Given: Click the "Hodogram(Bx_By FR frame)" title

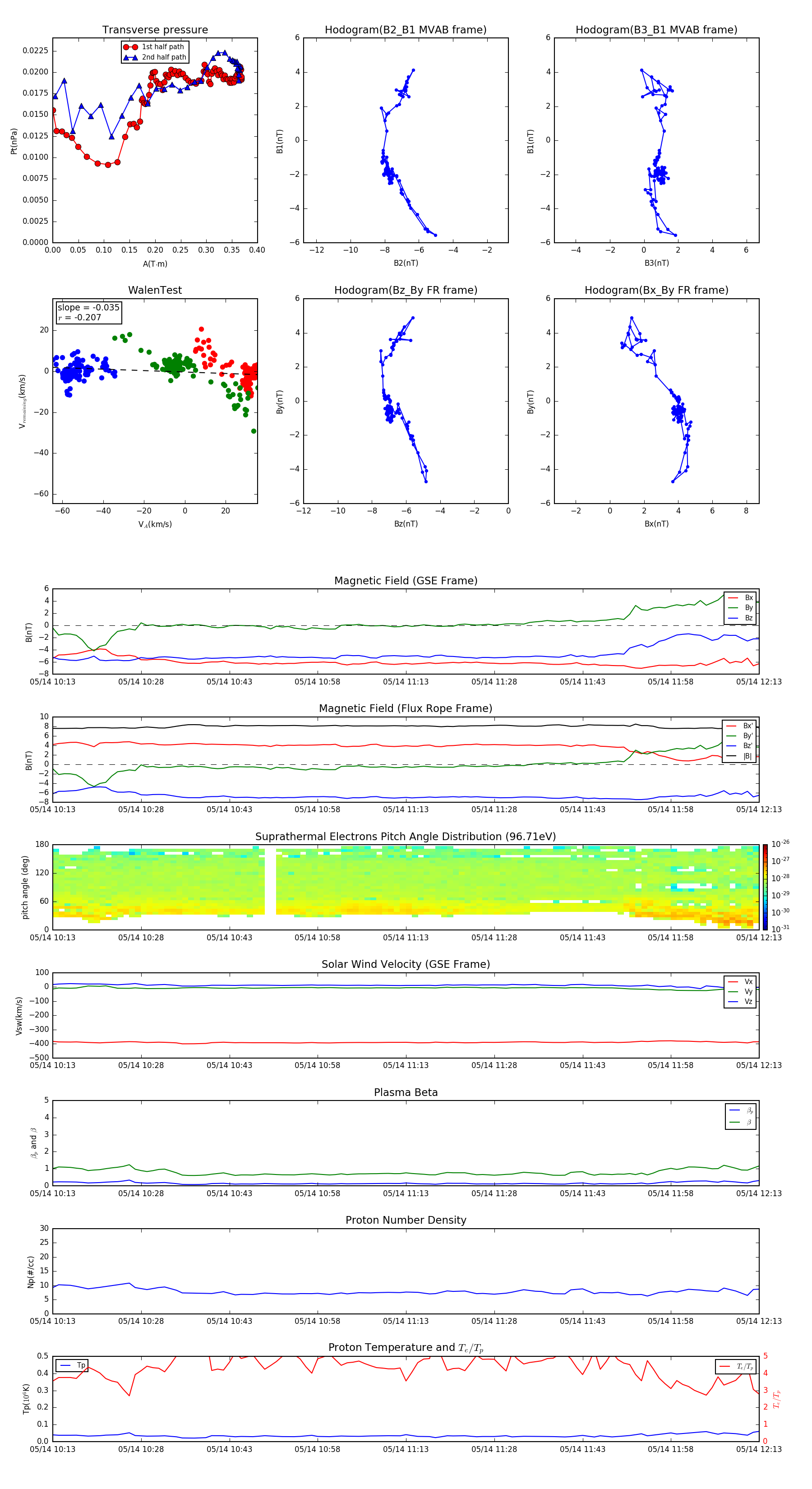Looking at the screenshot, I should (656, 290).
